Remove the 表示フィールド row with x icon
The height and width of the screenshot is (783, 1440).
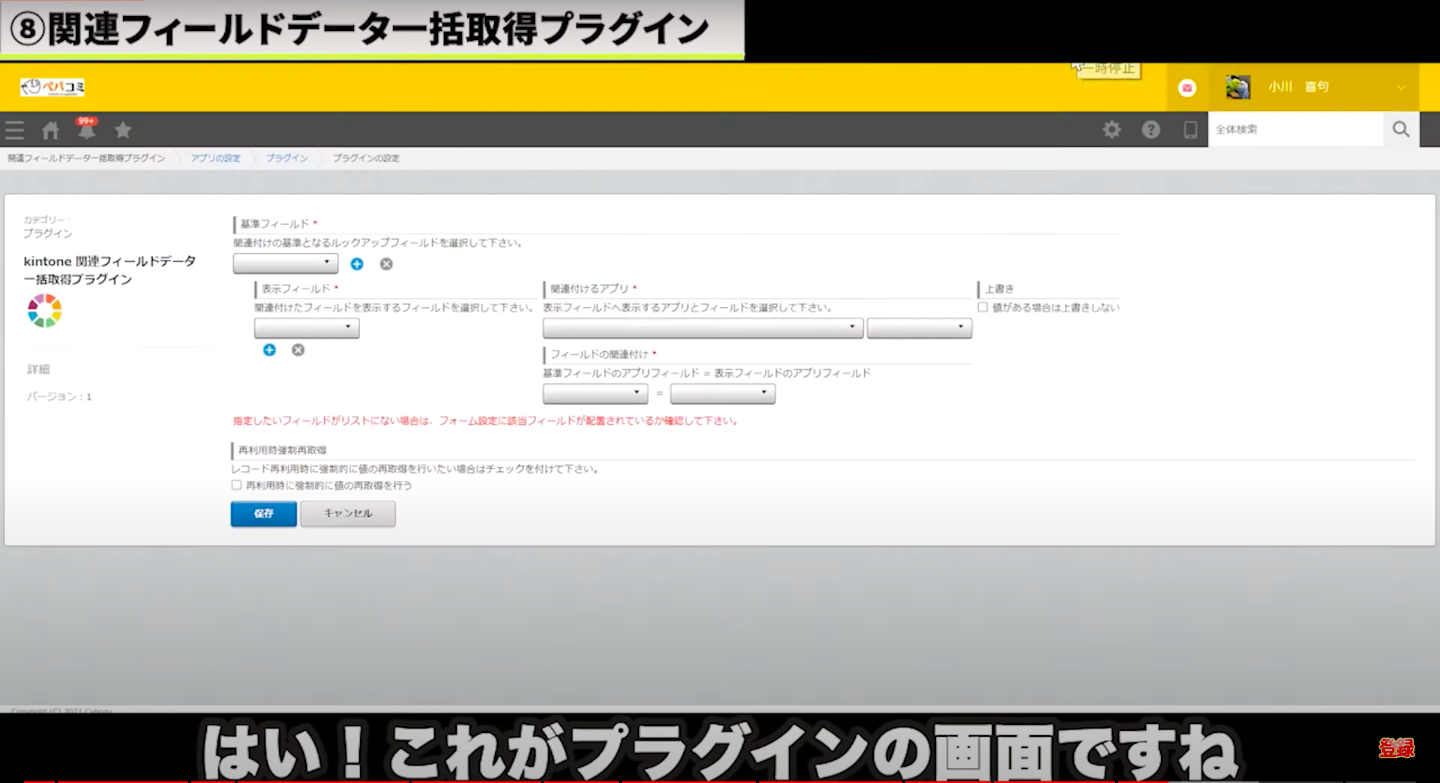tap(298, 350)
